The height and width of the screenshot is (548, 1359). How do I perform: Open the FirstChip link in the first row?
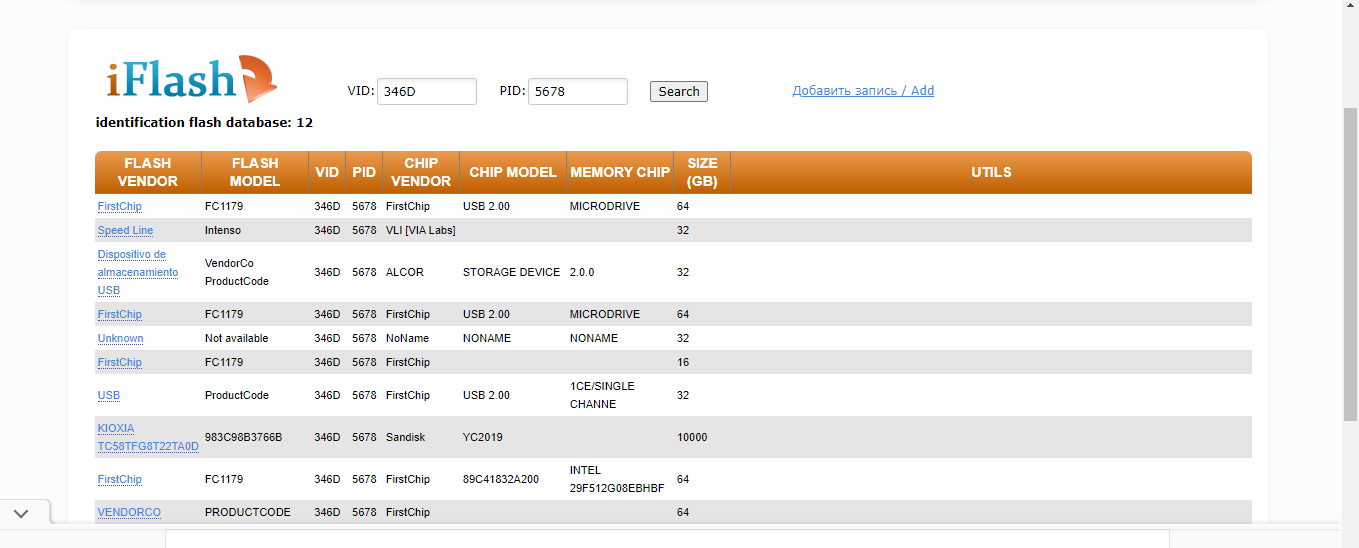pyautogui.click(x=119, y=206)
